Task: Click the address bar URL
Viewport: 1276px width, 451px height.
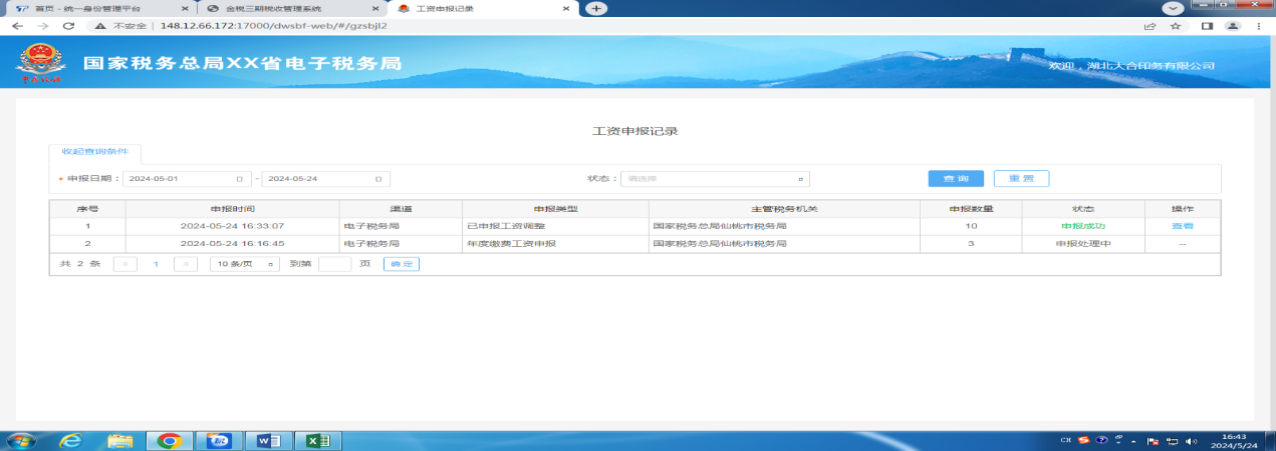Action: (275, 25)
